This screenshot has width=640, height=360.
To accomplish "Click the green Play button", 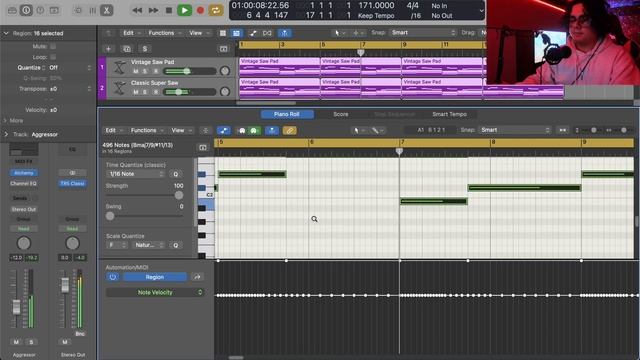I will coord(184,10).
